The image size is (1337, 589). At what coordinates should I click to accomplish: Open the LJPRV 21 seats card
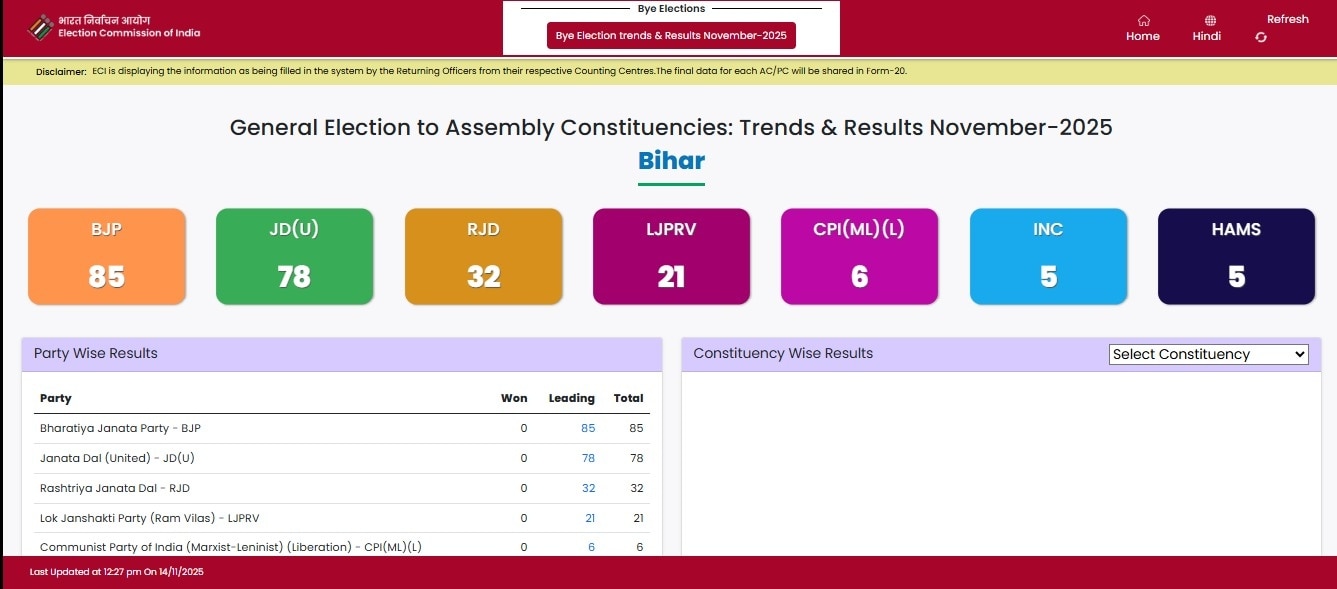671,256
